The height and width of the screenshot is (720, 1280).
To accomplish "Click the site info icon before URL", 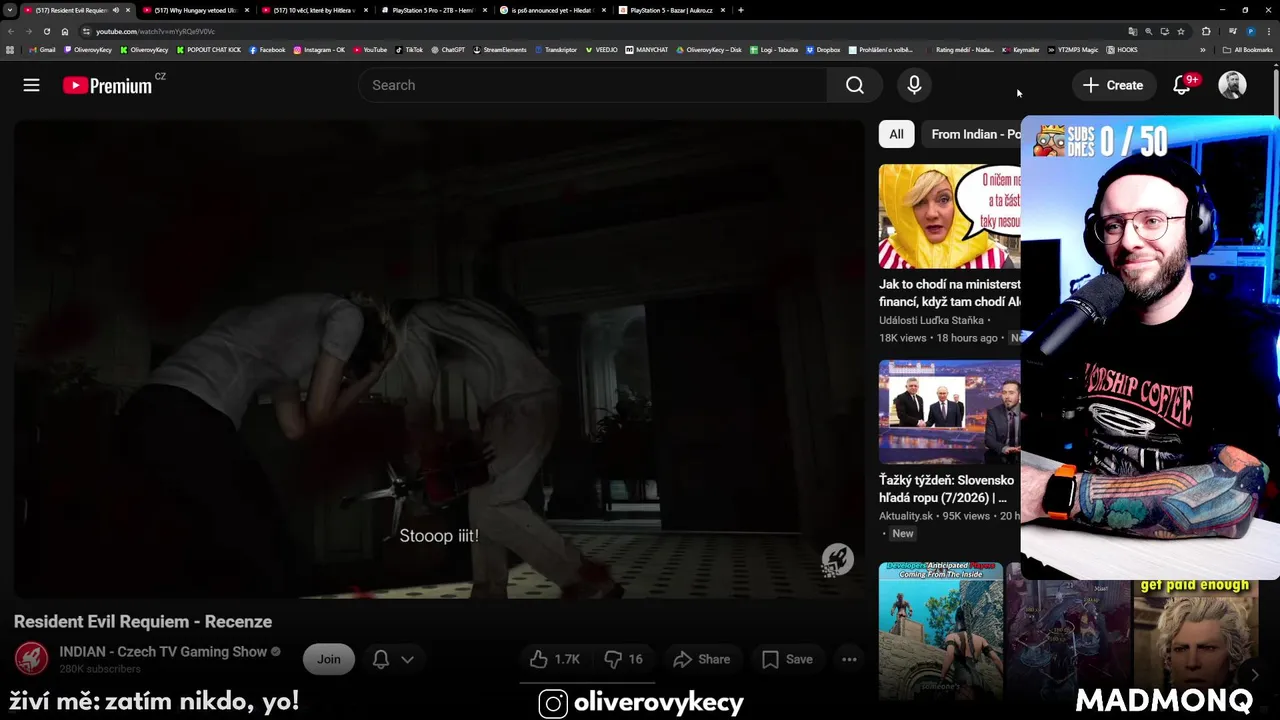I will coord(86,31).
